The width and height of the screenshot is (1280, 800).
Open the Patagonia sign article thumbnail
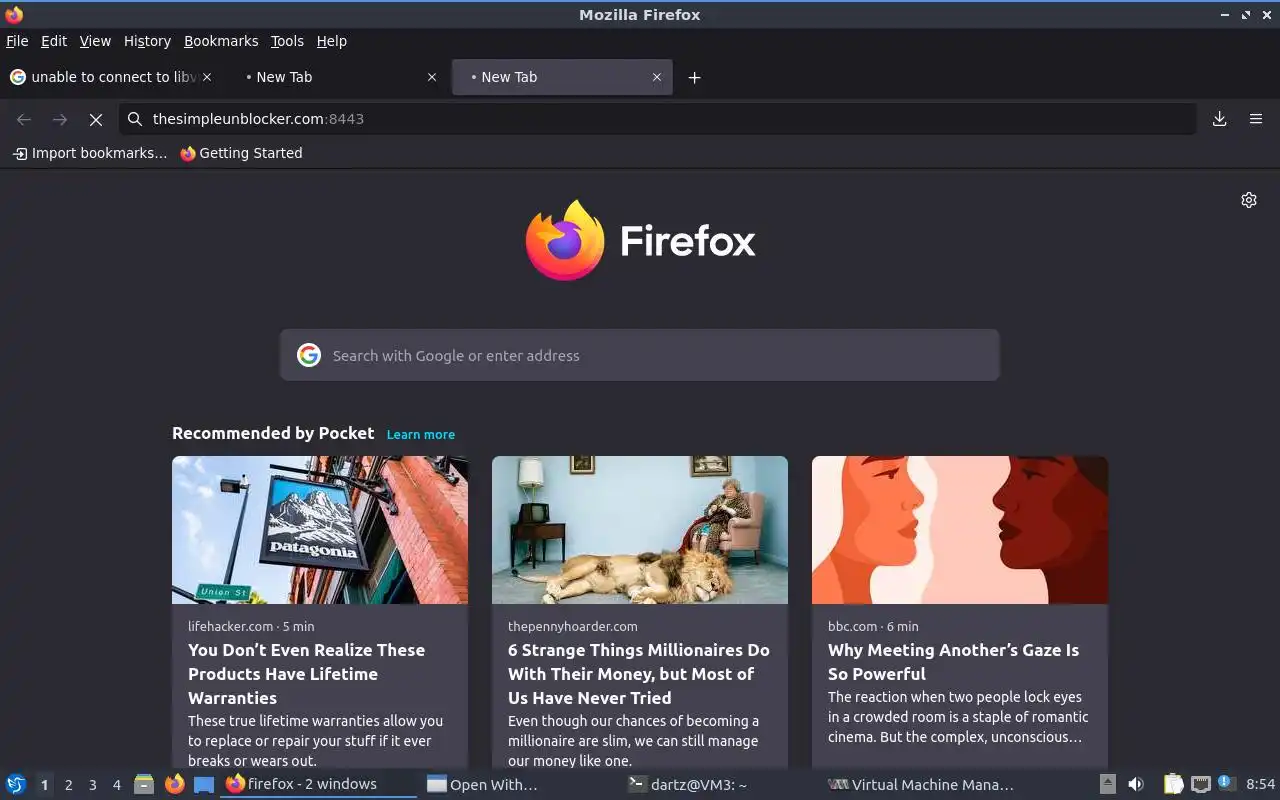coord(320,530)
